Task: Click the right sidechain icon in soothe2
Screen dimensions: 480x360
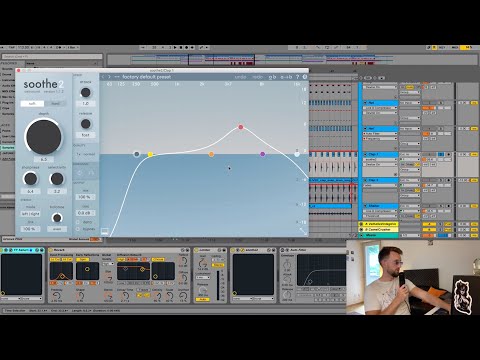Action: coord(91,173)
